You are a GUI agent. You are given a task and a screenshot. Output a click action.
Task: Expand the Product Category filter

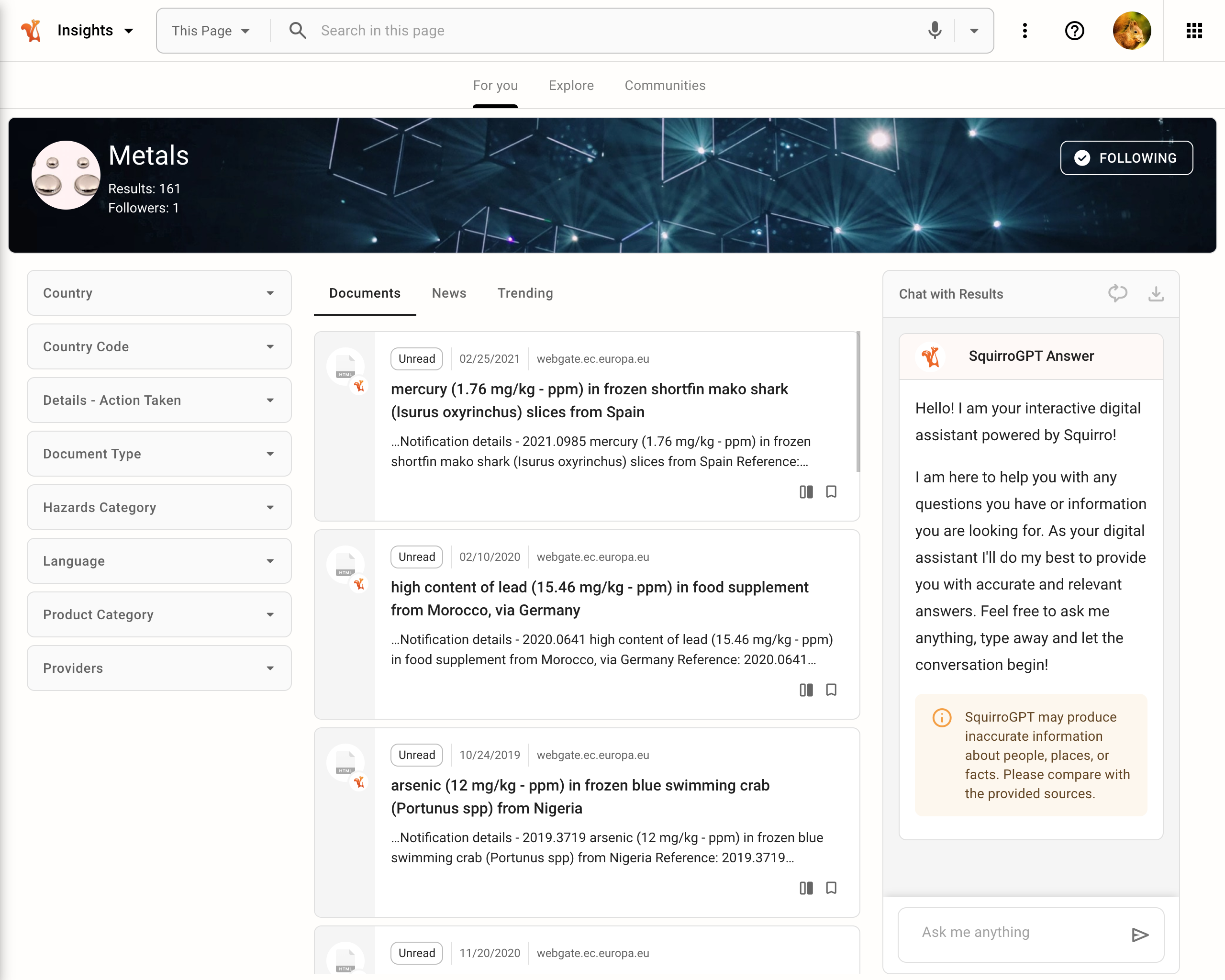(x=159, y=615)
